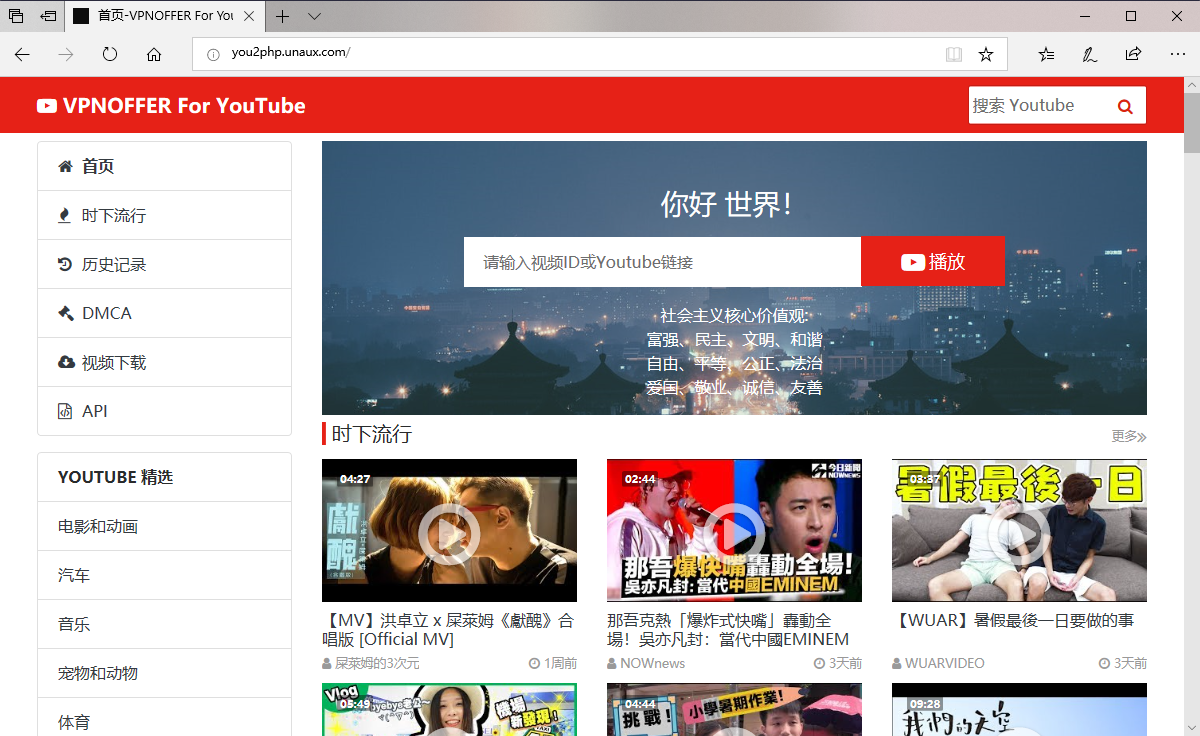The image size is (1200, 736).
Task: Click the VPNOFFER For YouTube logo
Action: point(171,106)
